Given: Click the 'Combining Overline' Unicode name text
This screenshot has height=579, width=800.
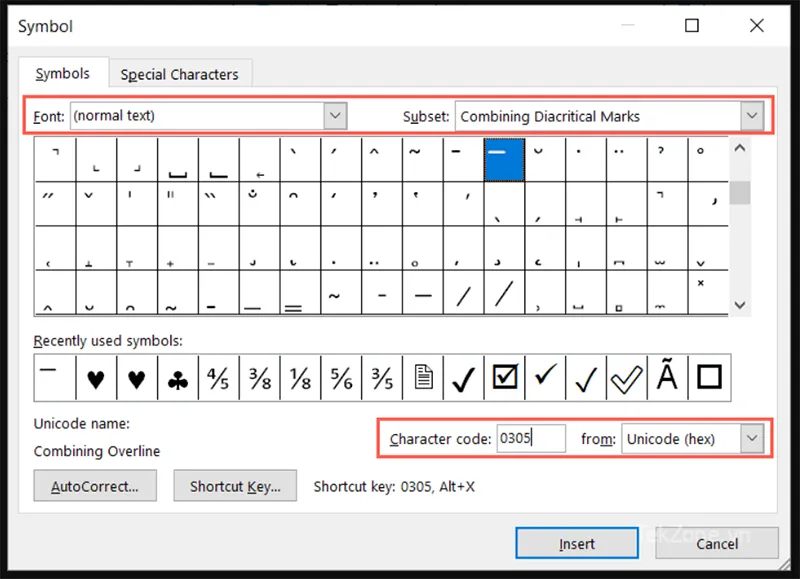Looking at the screenshot, I should coord(97,451).
